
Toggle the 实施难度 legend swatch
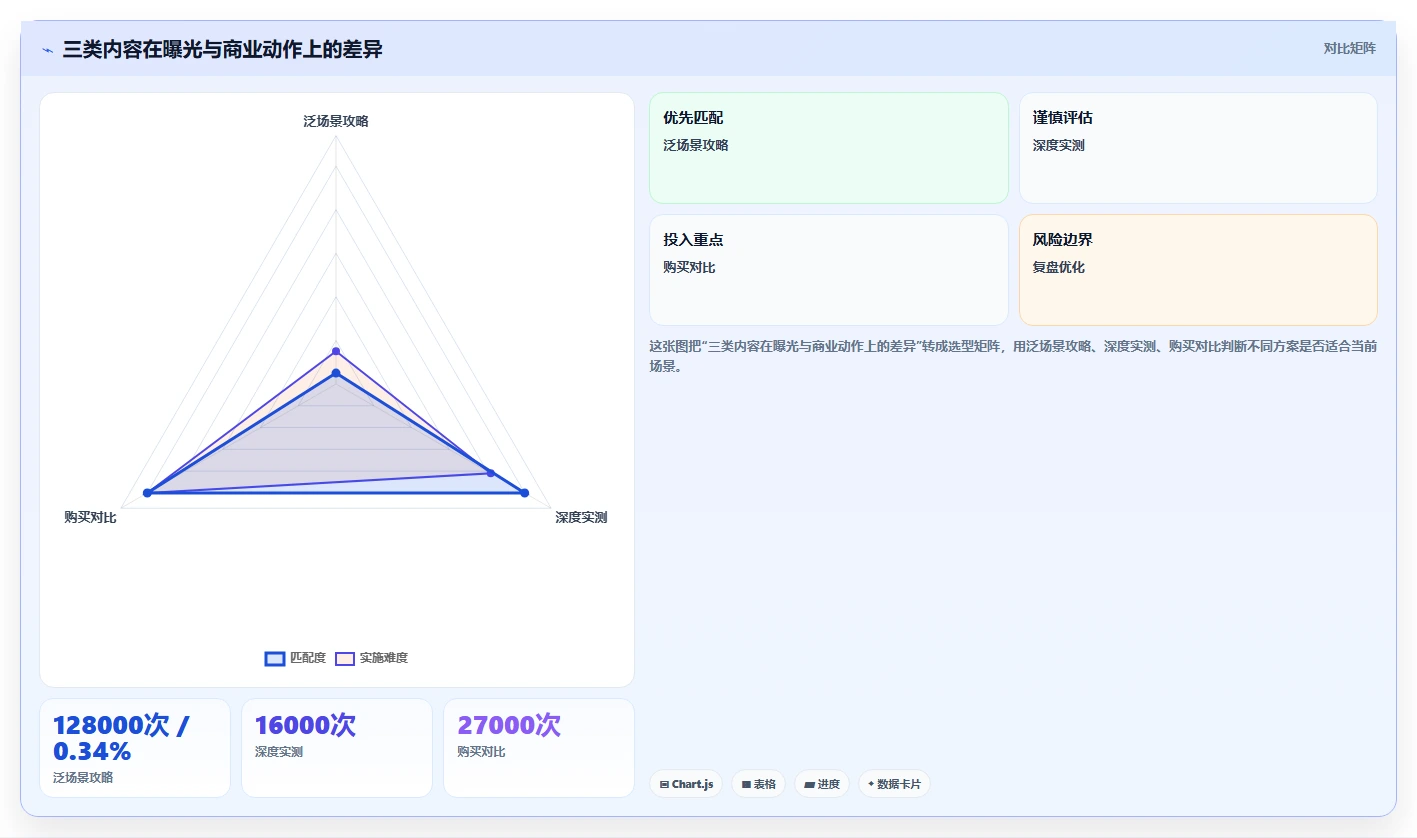[x=344, y=658]
